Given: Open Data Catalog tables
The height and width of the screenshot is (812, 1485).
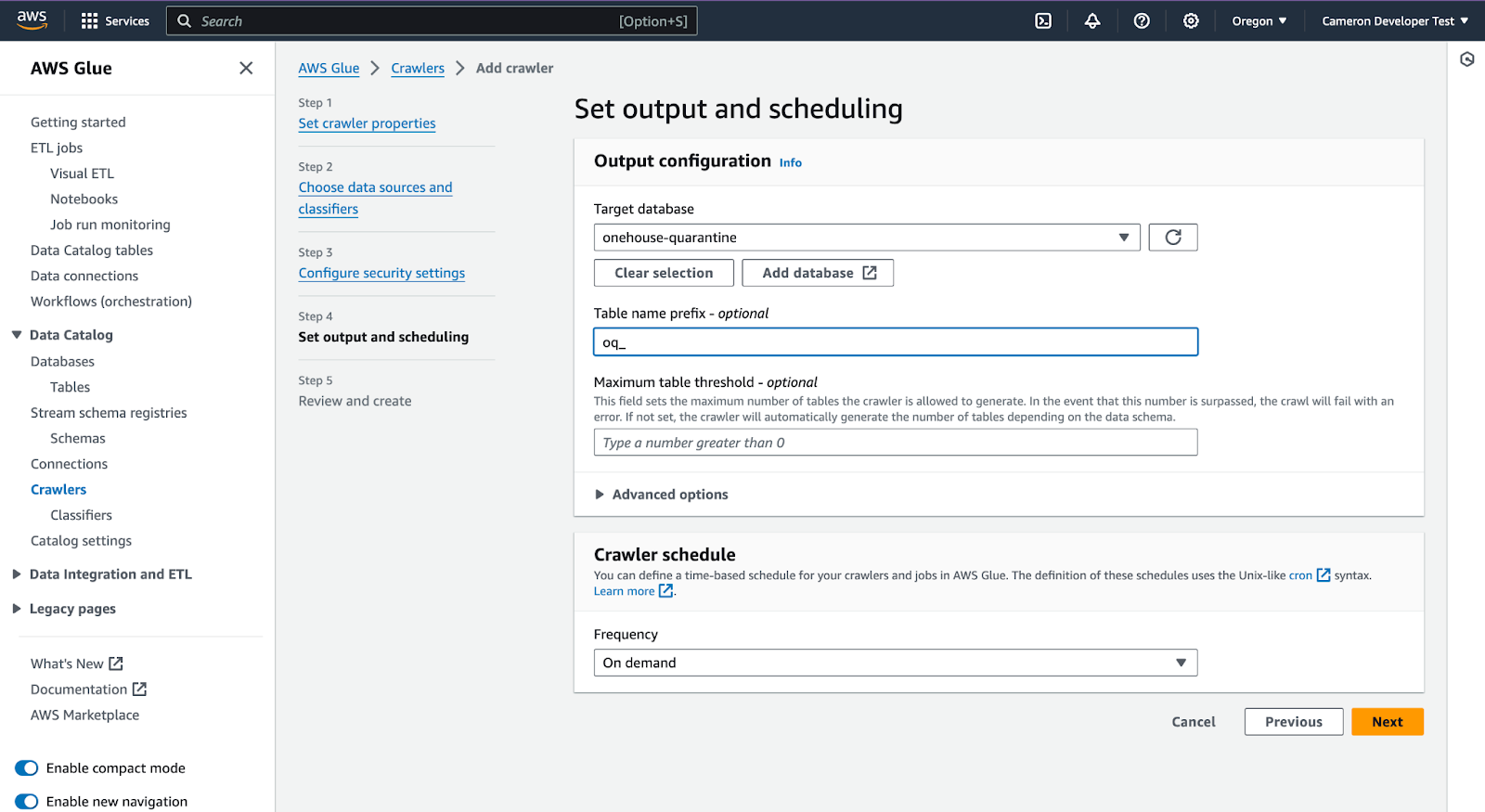Looking at the screenshot, I should tap(92, 251).
